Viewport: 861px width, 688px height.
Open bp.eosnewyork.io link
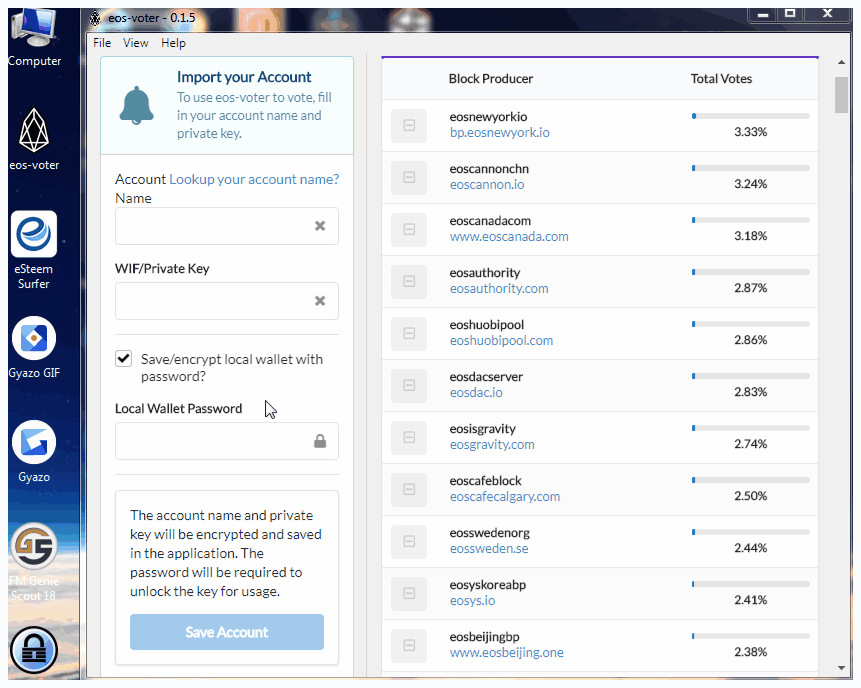(500, 132)
